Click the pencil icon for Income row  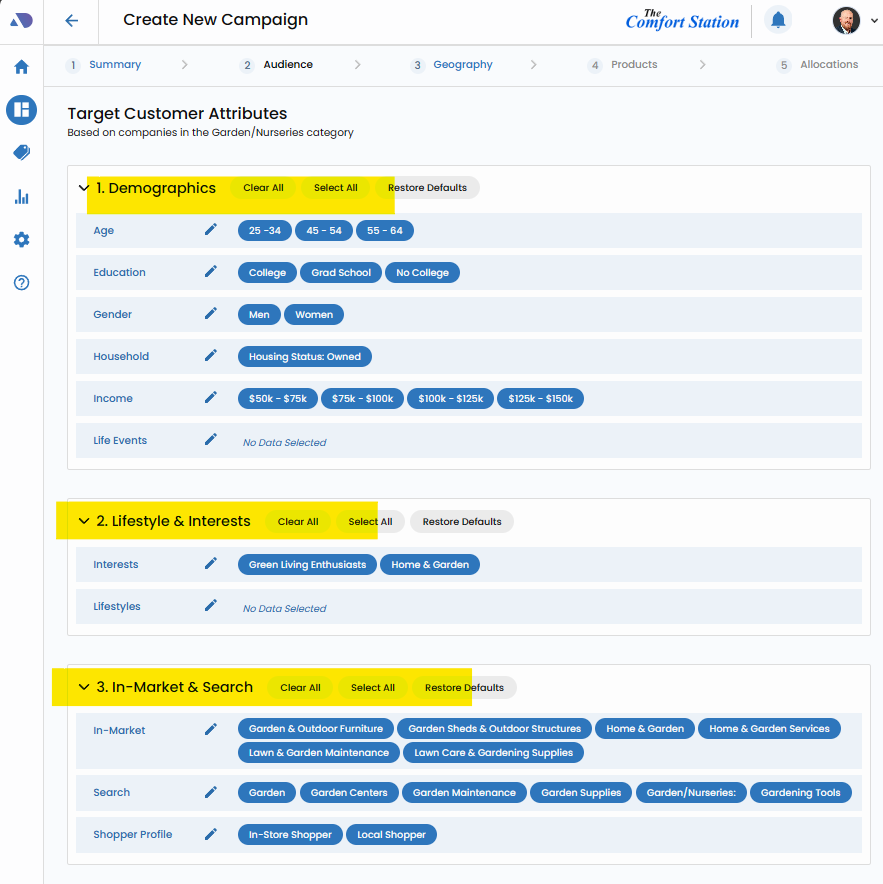point(211,398)
